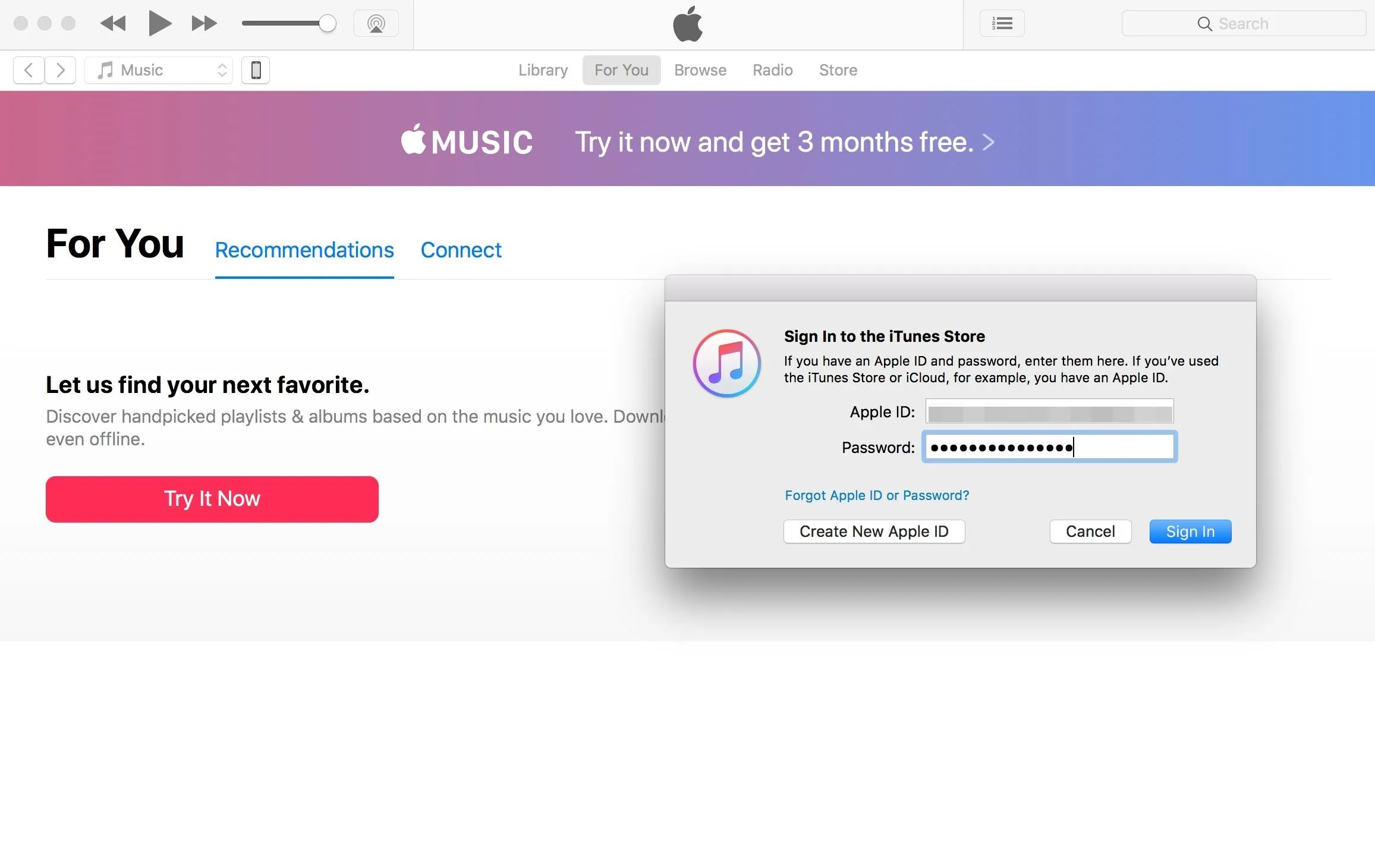Adjust the volume slider knob
The height and width of the screenshot is (868, 1375).
coord(327,24)
